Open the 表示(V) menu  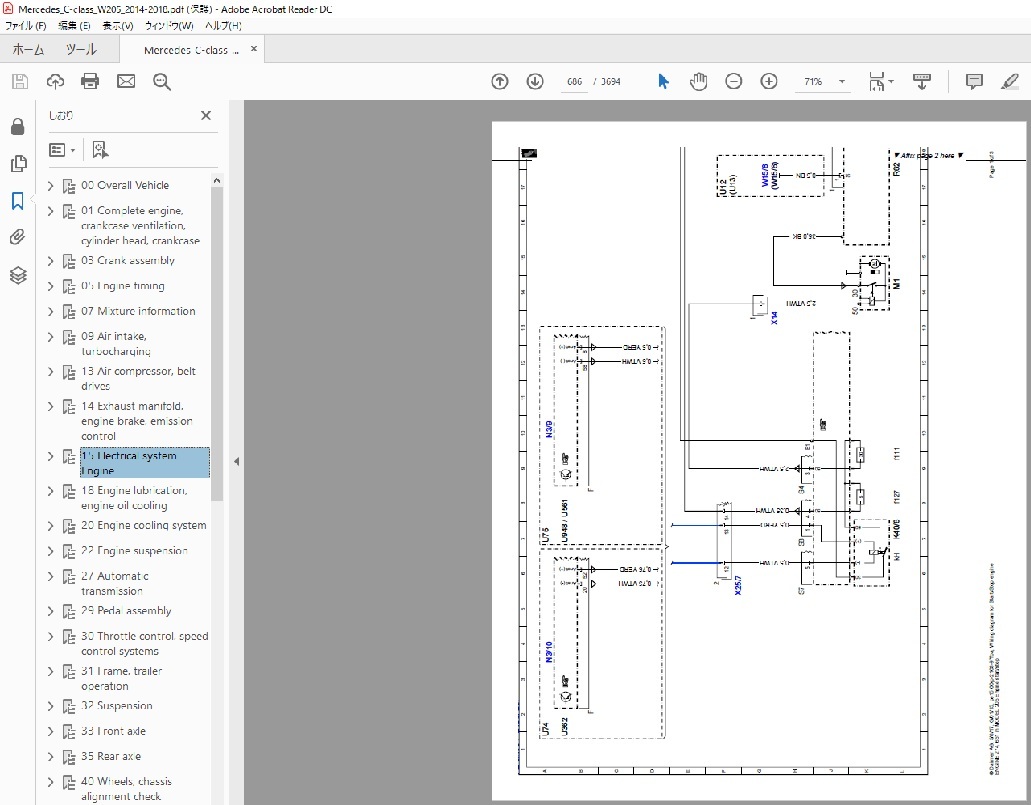[x=118, y=26]
